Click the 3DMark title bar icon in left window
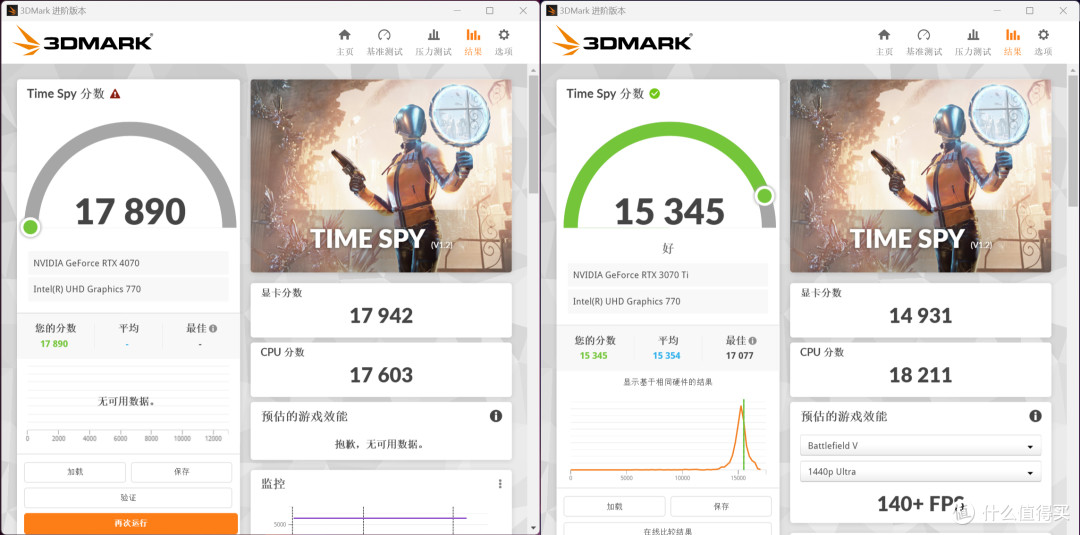This screenshot has height=535, width=1080. pyautogui.click(x=12, y=10)
